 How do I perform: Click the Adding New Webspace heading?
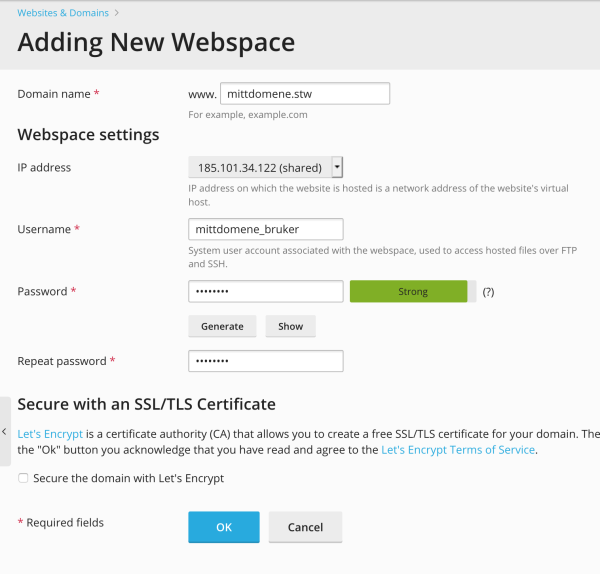coord(156,42)
